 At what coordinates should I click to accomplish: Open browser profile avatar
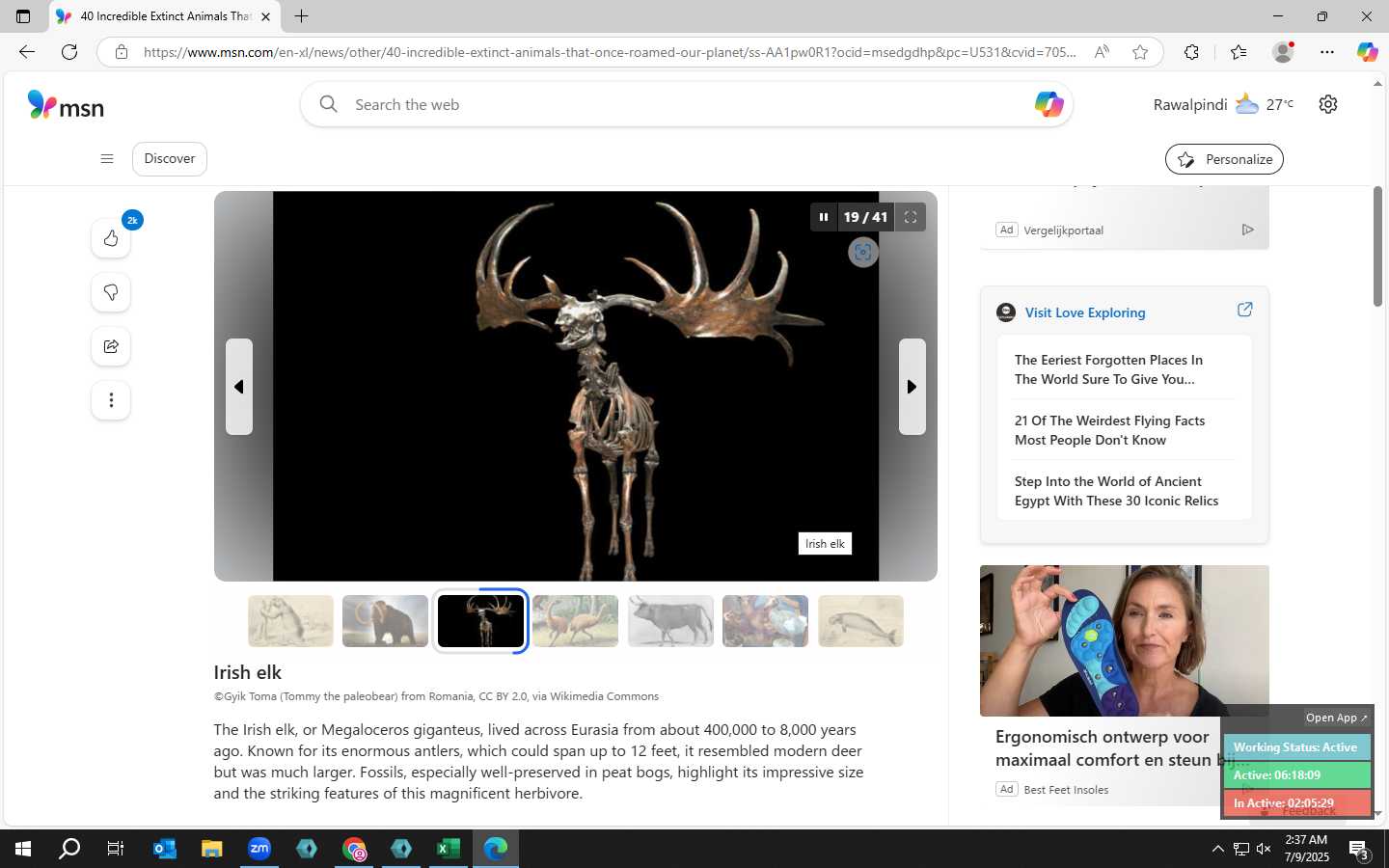pyautogui.click(x=1283, y=52)
